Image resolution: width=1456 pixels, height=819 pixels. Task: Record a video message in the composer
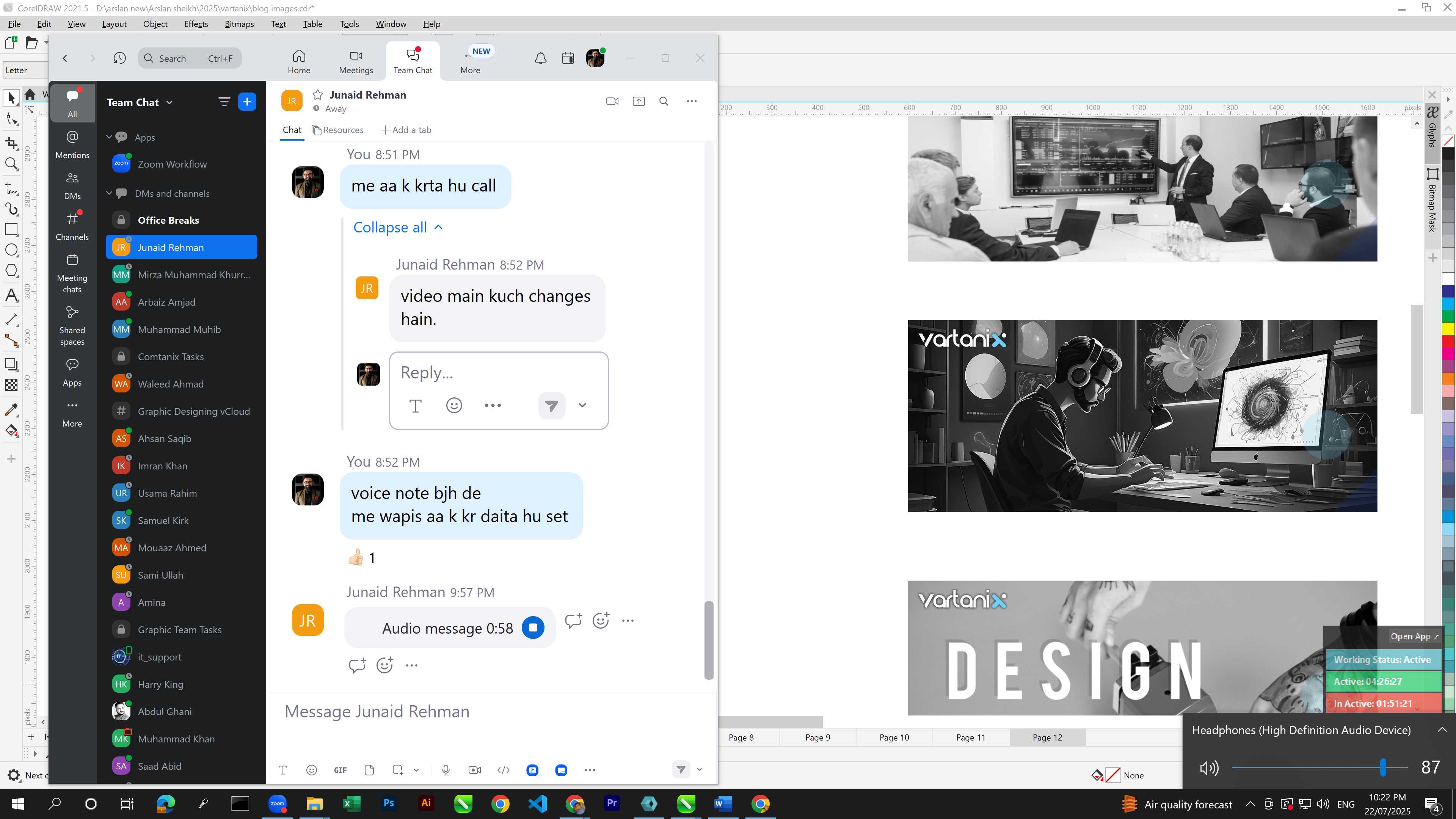click(x=475, y=770)
